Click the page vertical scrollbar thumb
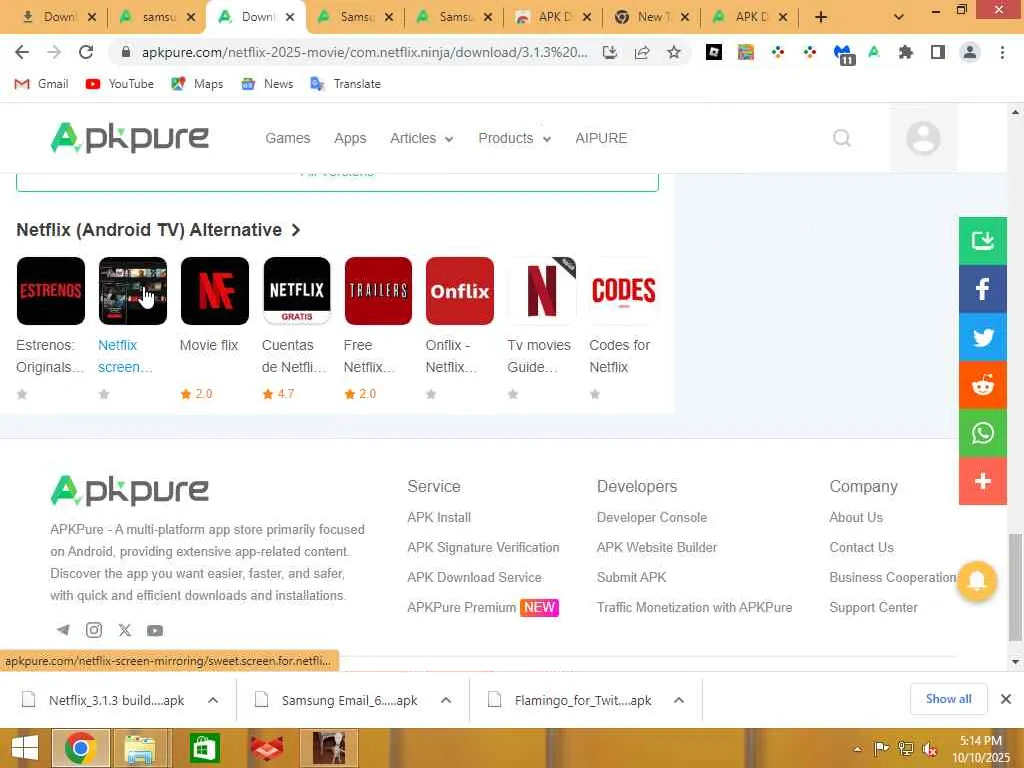 pyautogui.click(x=1015, y=587)
